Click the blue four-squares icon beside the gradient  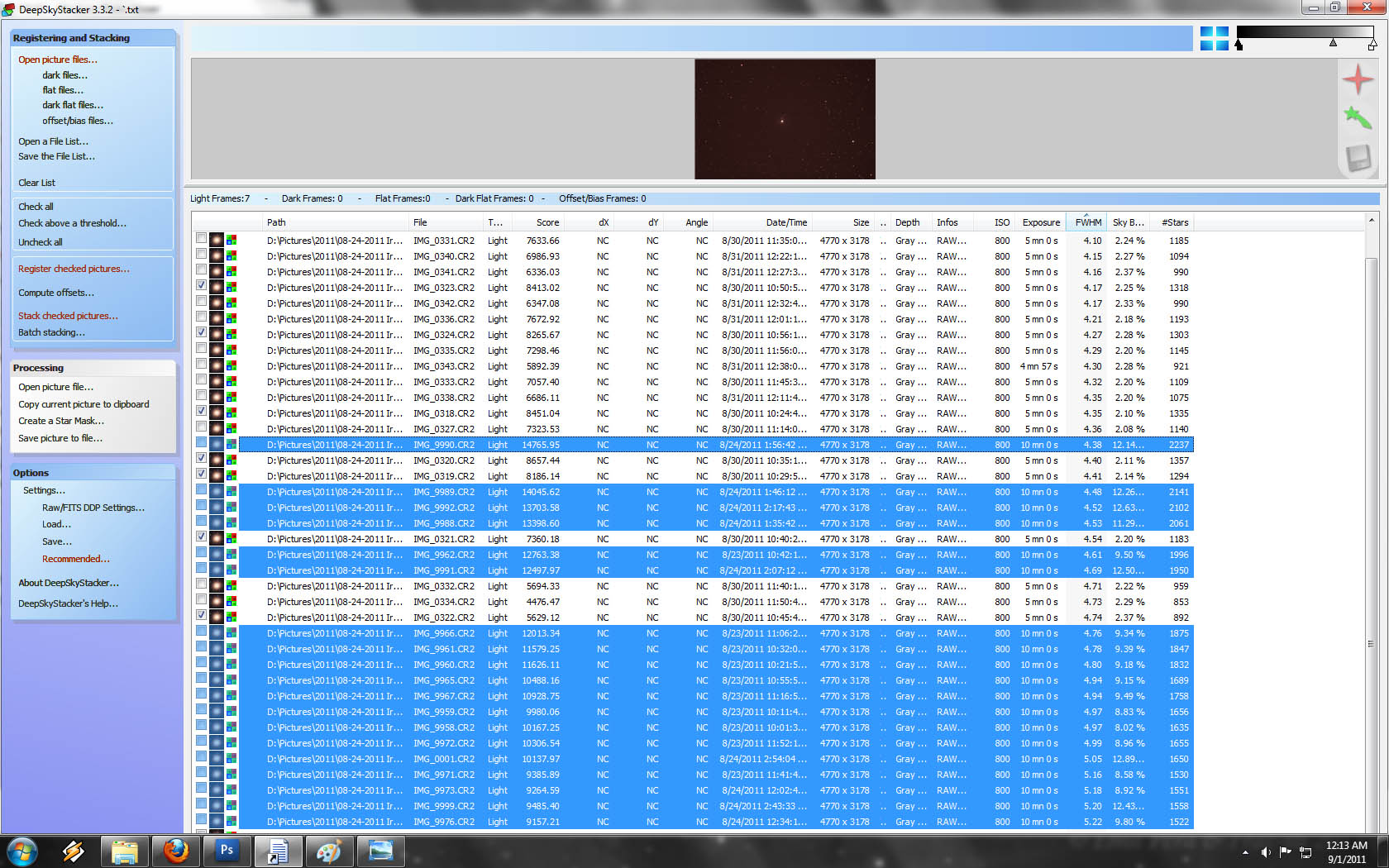click(x=1215, y=38)
